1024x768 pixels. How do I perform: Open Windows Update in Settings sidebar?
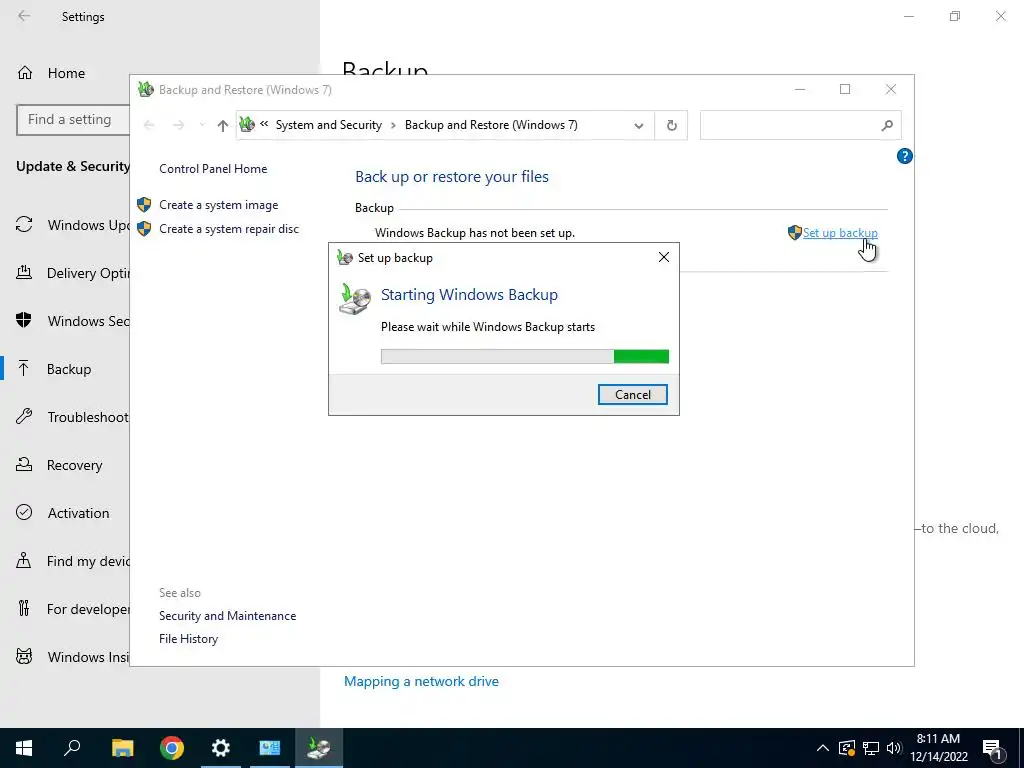click(x=72, y=225)
